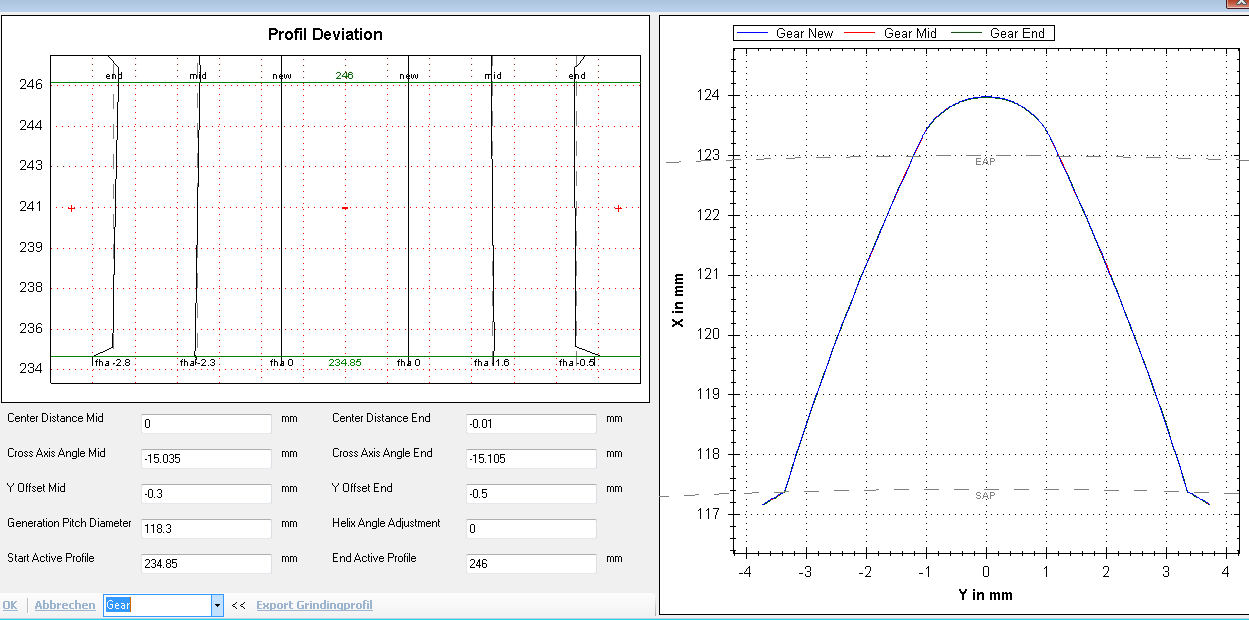
Task: Edit the Start Active Profile input field
Action: (207, 563)
